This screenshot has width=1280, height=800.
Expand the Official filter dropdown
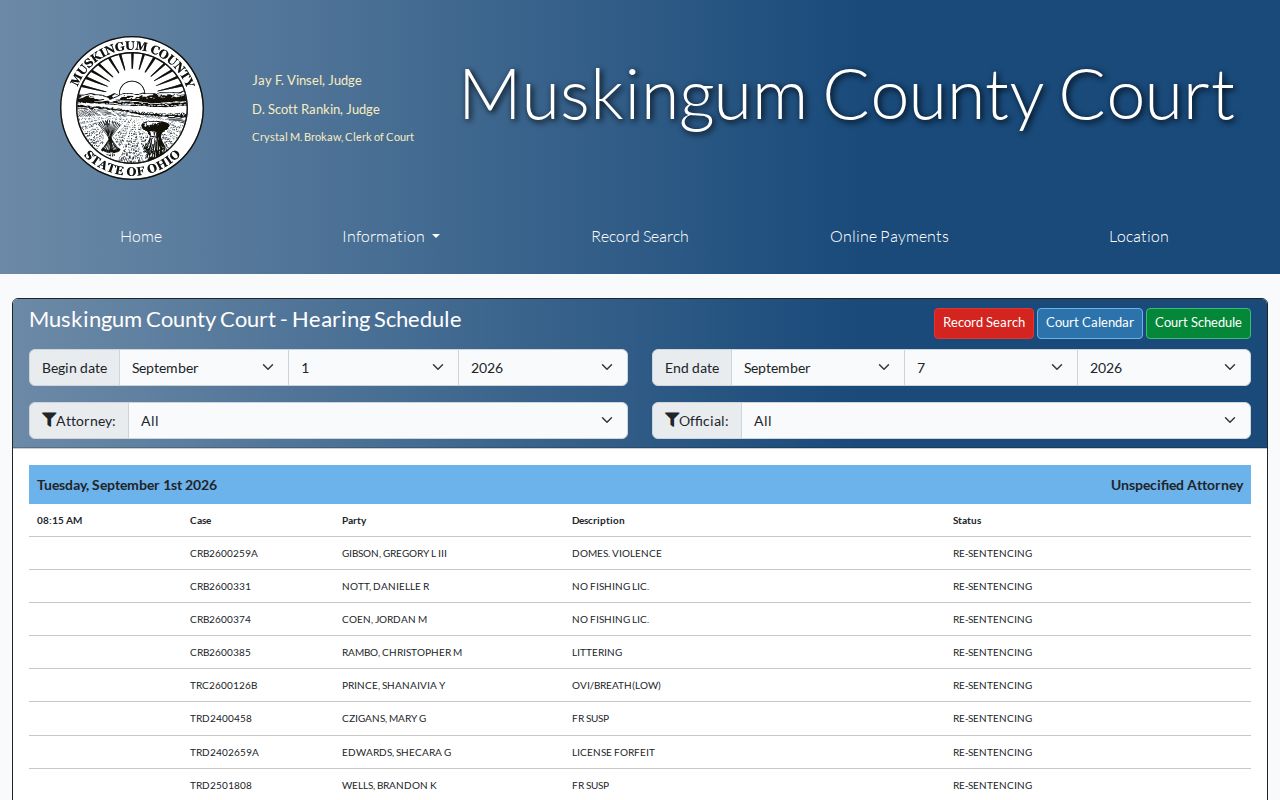[996, 421]
